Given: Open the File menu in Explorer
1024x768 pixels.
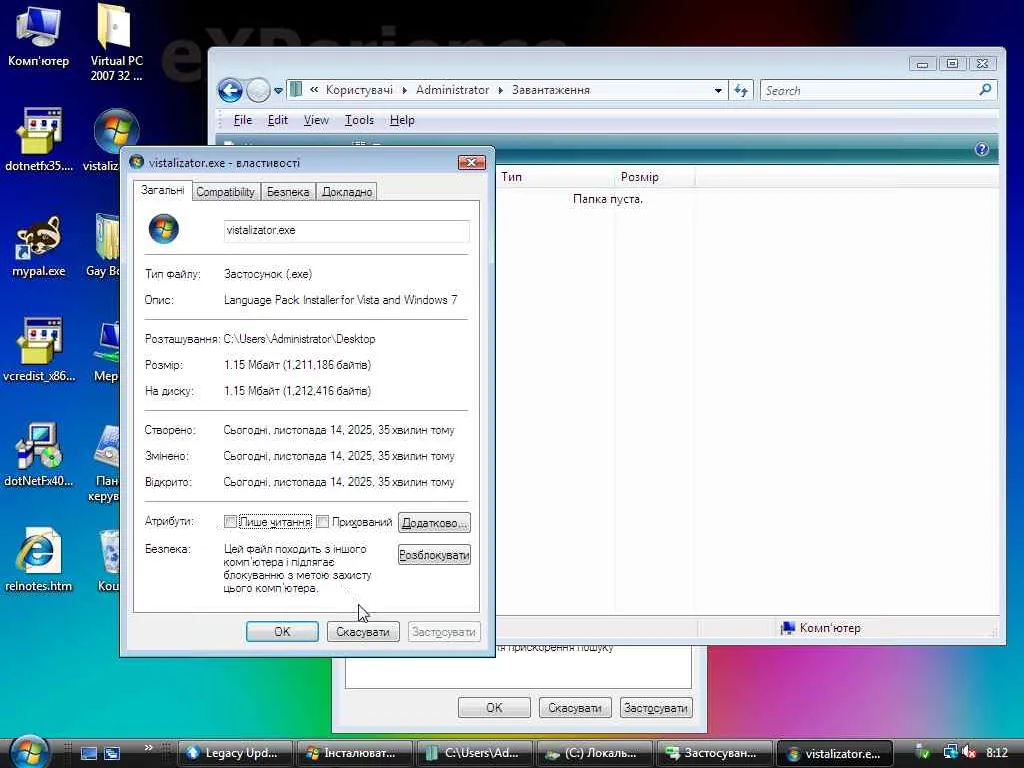Looking at the screenshot, I should (x=243, y=120).
